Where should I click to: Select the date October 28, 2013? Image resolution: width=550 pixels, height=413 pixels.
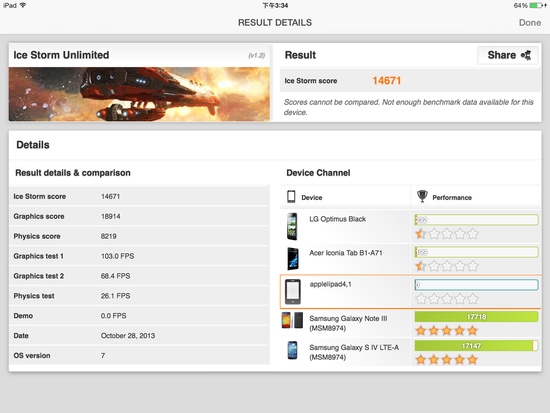tap(128, 336)
